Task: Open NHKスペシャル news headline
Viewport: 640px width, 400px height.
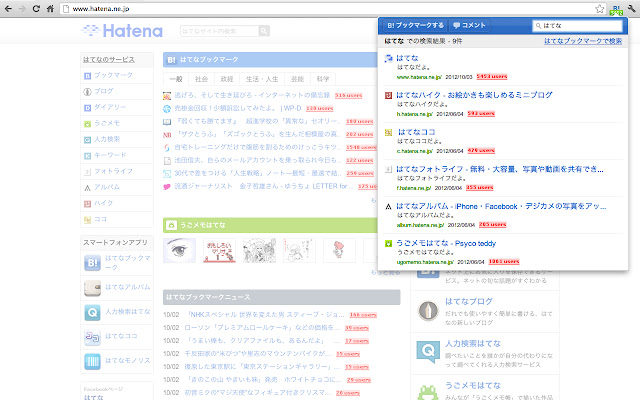Action: point(266,315)
